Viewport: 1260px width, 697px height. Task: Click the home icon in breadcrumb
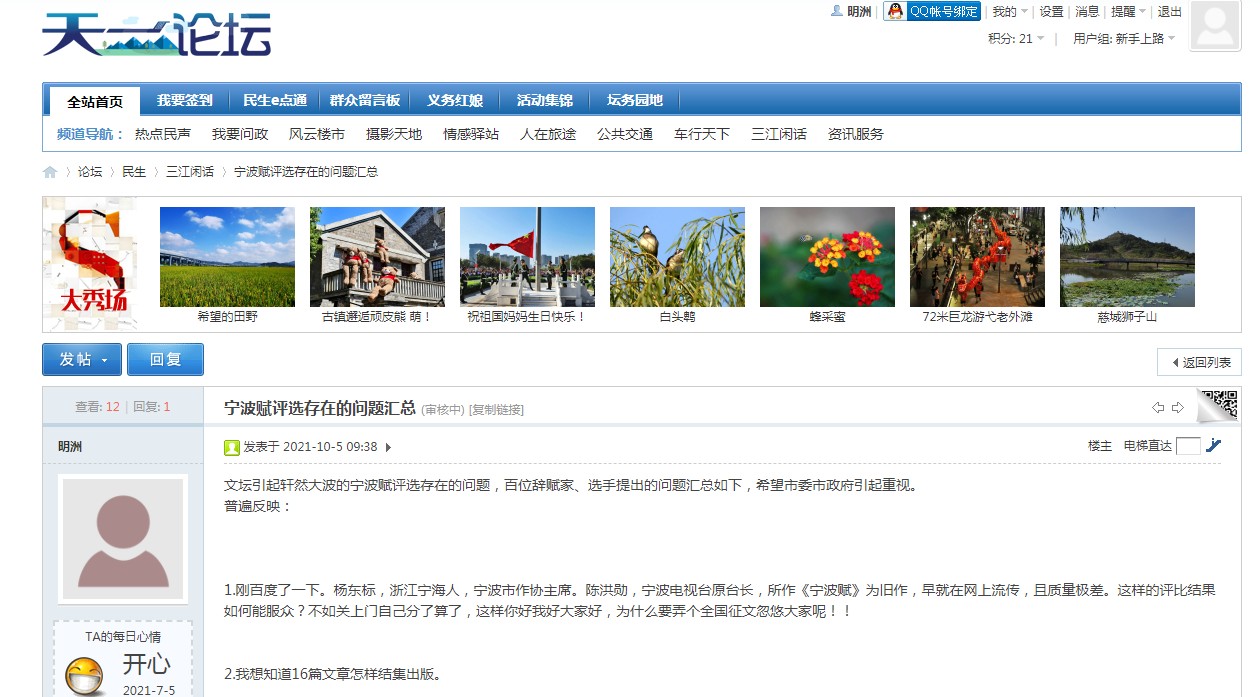50,172
